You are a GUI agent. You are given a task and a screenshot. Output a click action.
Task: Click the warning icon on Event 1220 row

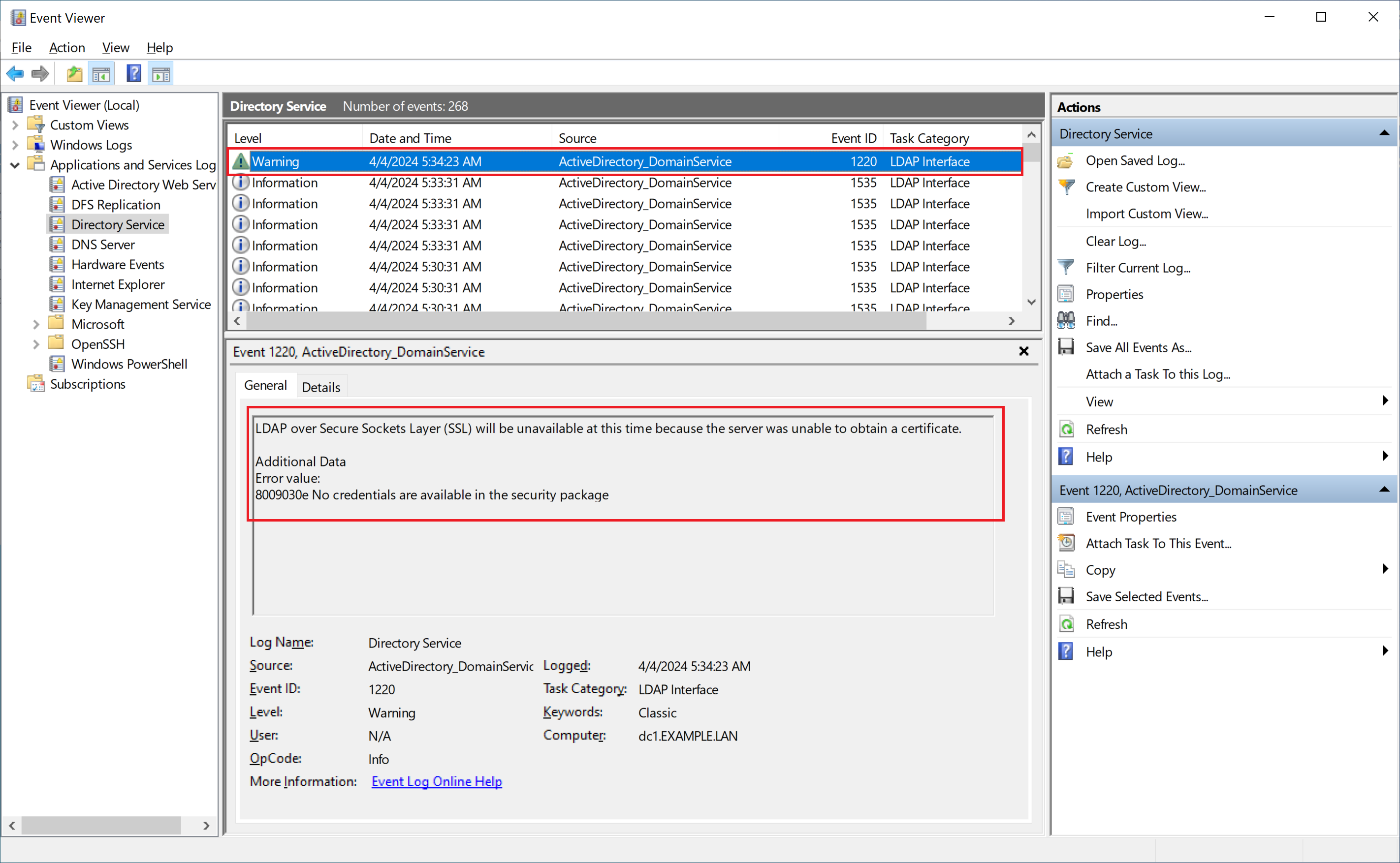(241, 161)
